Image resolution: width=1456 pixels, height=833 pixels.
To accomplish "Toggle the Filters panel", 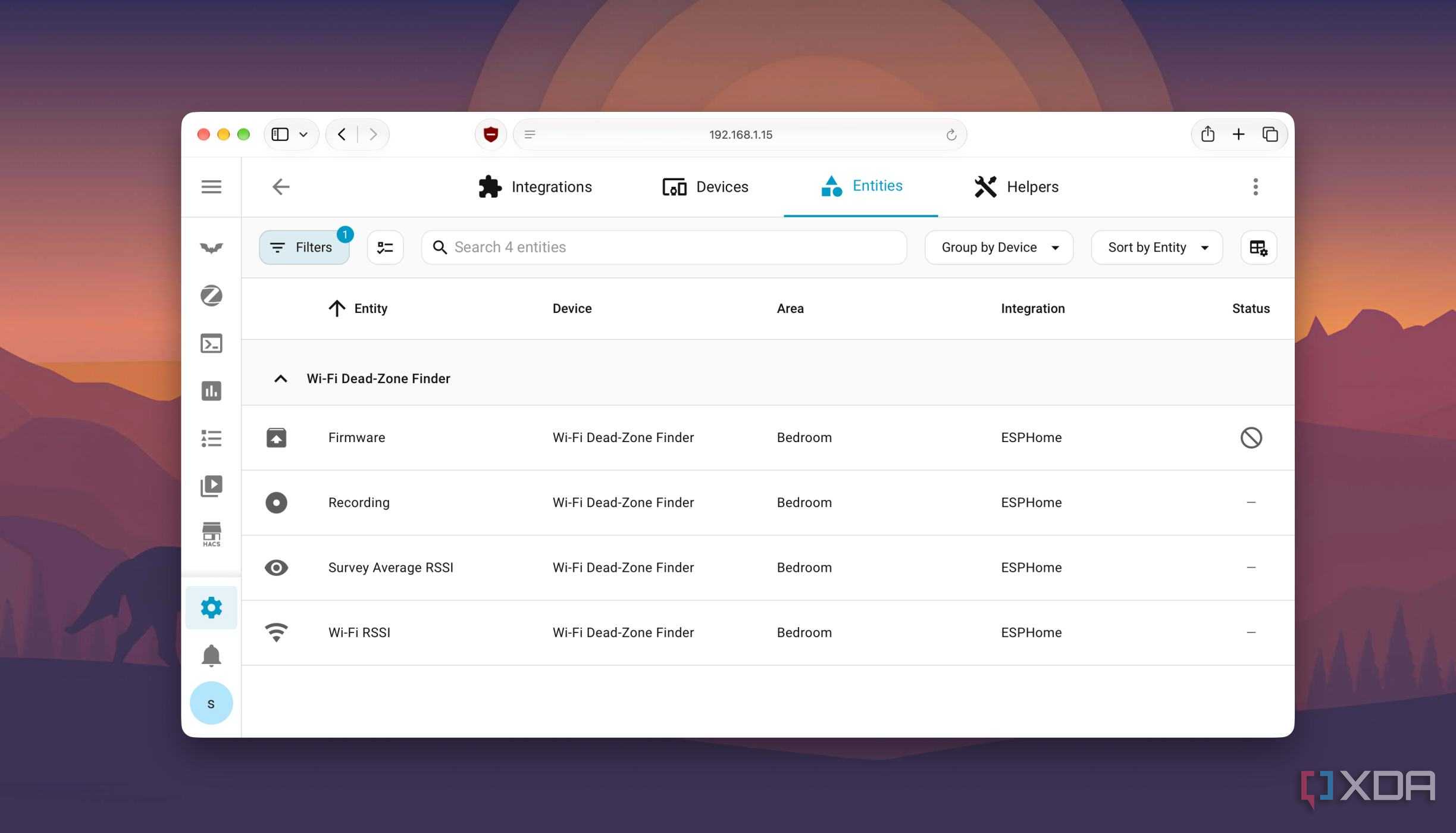I will click(x=304, y=248).
